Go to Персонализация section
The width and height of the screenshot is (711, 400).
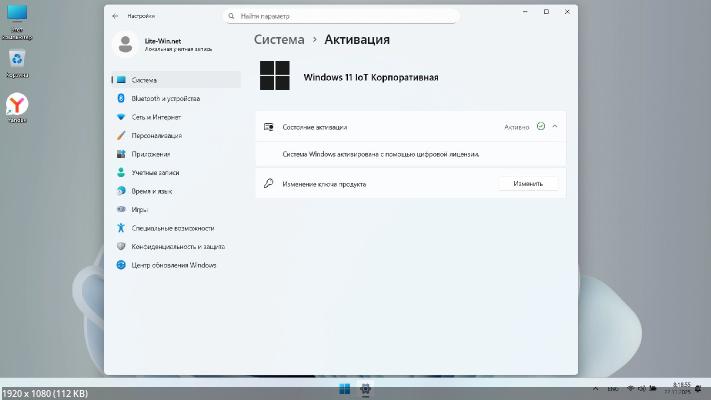coord(156,135)
